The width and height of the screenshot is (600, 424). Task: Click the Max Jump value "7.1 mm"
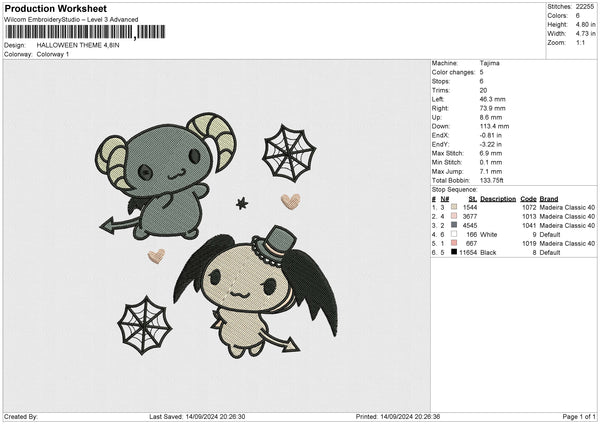[491, 171]
